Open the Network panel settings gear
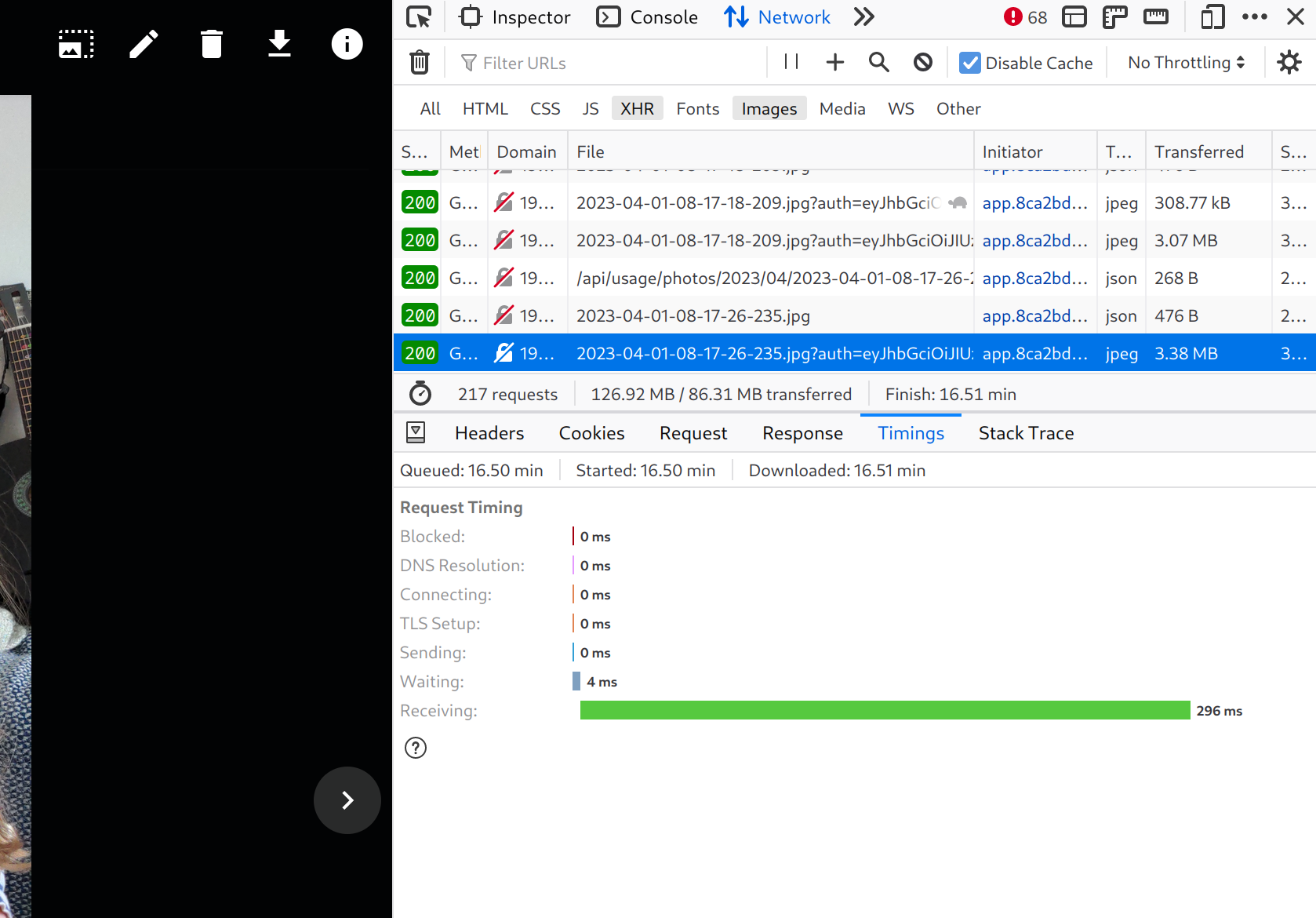Screen dimensions: 1316x918 coord(1289,62)
